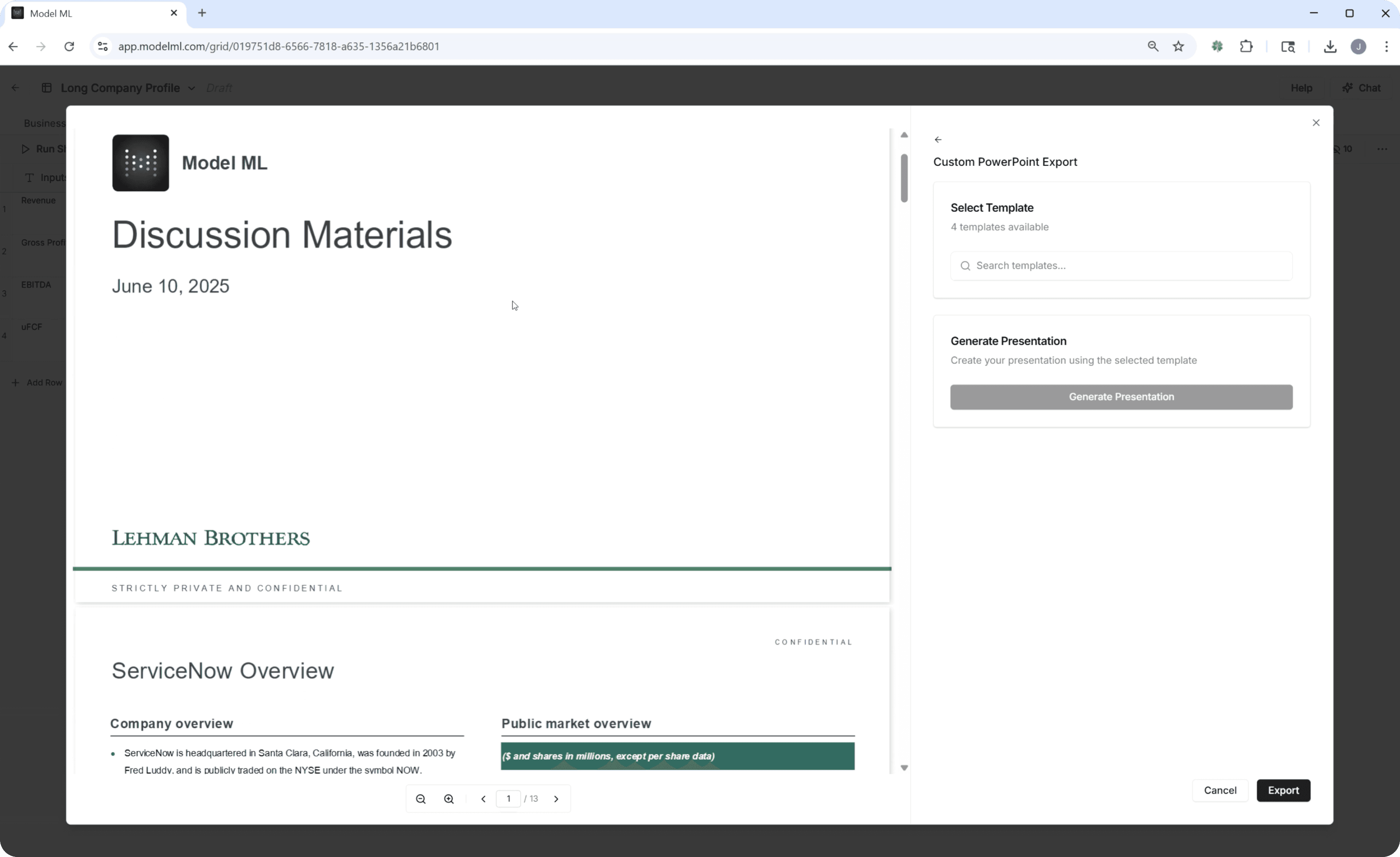Image resolution: width=1400 pixels, height=857 pixels.
Task: Click the Export button
Action: coord(1284,791)
